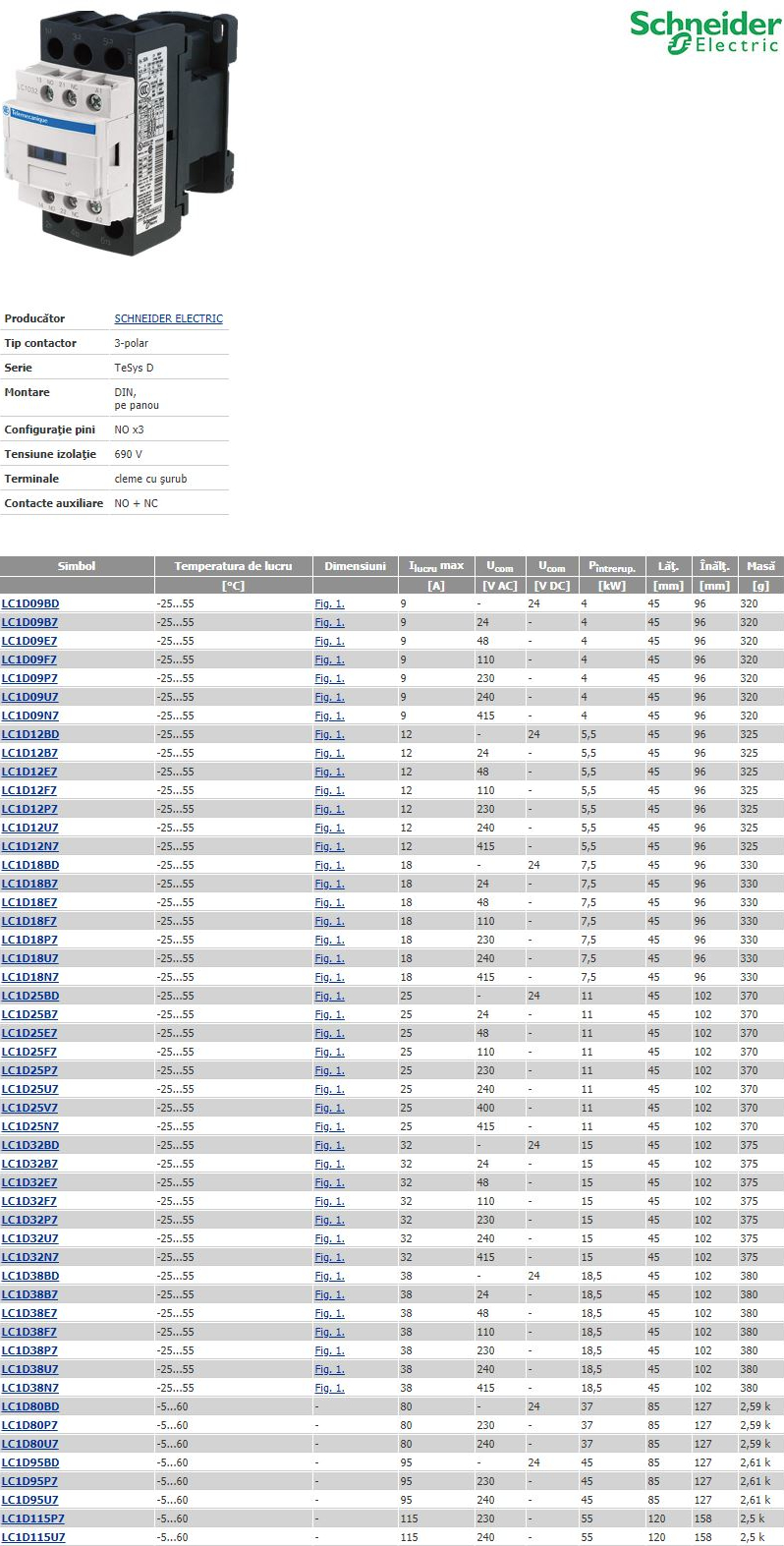Open the contactor product photo
Viewport: 784px width, 1546px height.
point(119,134)
